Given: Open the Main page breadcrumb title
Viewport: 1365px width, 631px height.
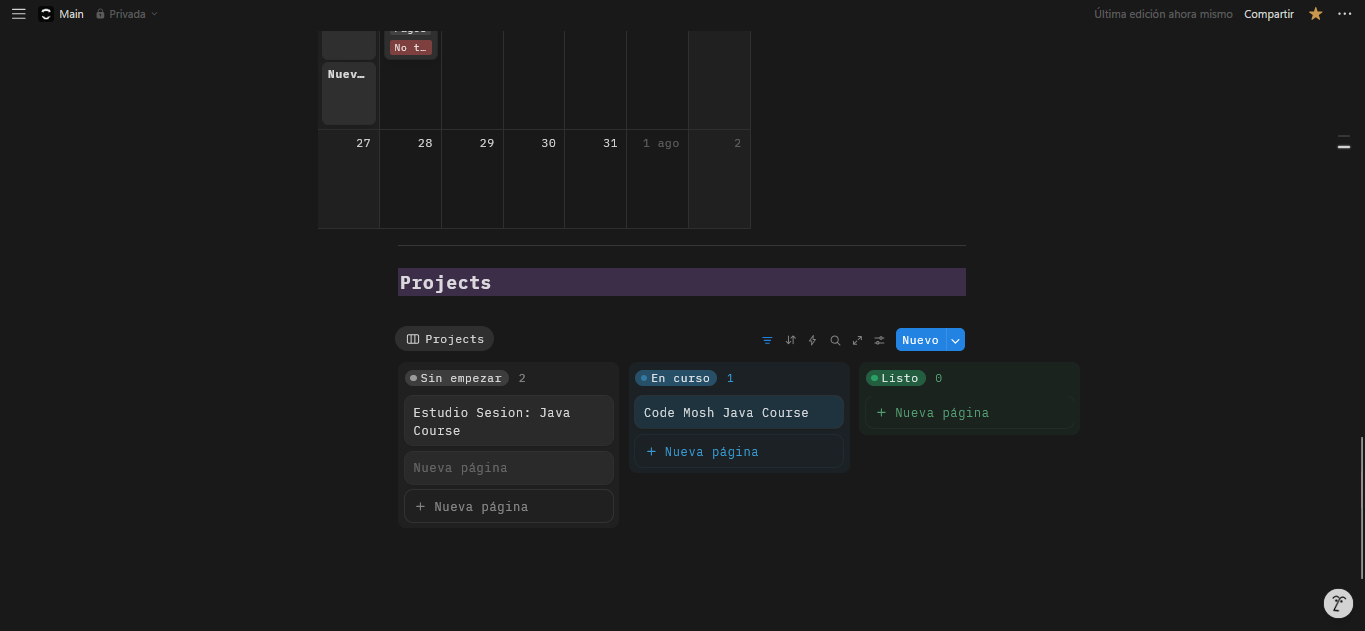Looking at the screenshot, I should [71, 14].
